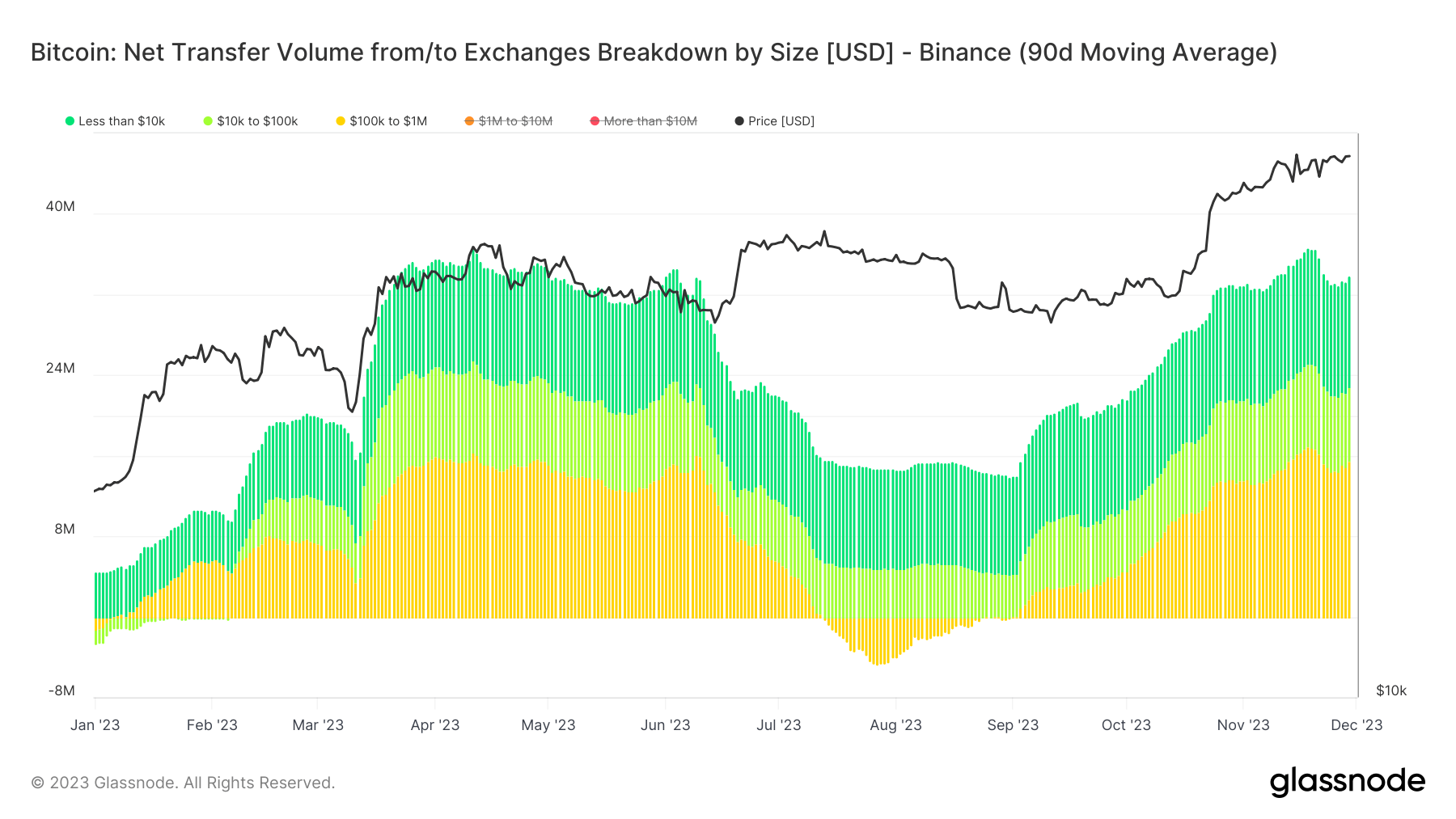
Task: Click the '$10k' right axis label
Action: (1391, 690)
